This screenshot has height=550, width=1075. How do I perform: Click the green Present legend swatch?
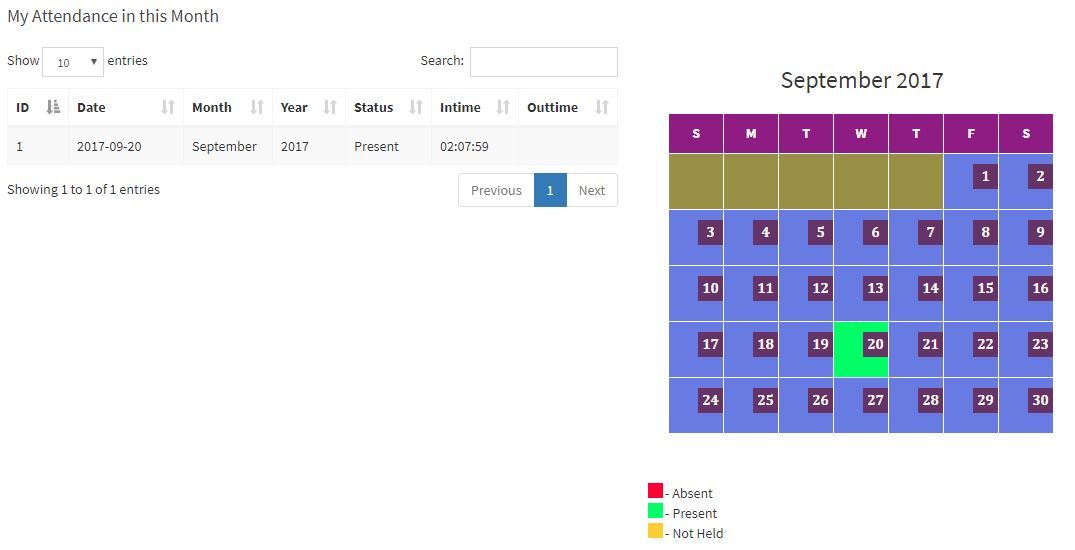pos(655,511)
